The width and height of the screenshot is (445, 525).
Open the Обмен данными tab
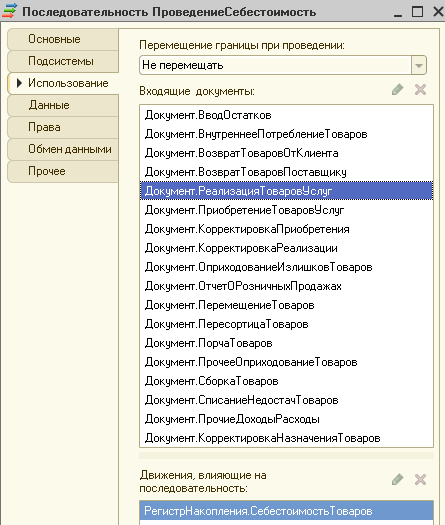[x=63, y=149]
